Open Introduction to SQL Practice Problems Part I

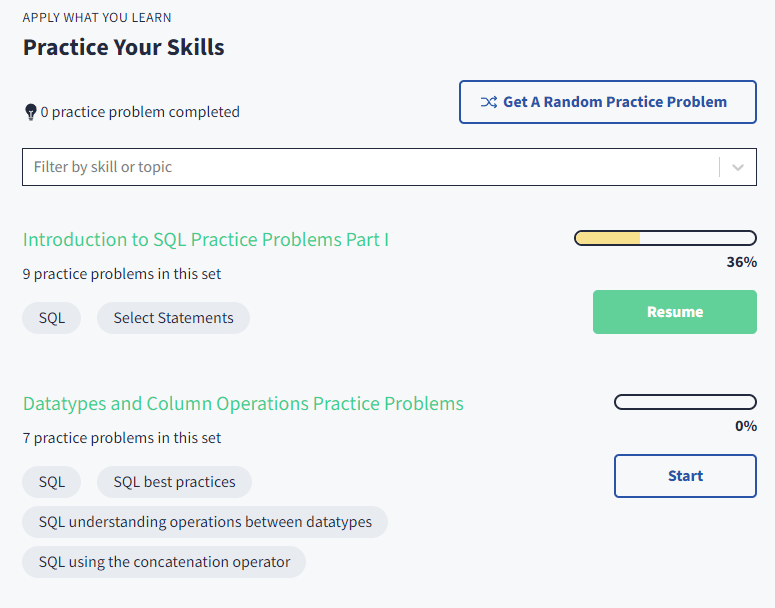tap(205, 239)
